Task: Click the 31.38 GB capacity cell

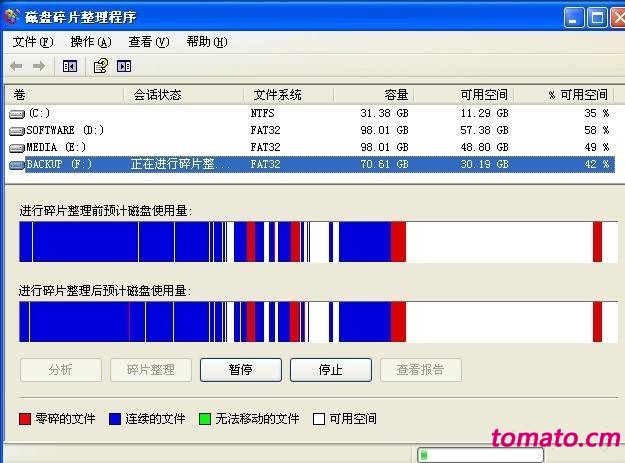Action: click(x=384, y=114)
